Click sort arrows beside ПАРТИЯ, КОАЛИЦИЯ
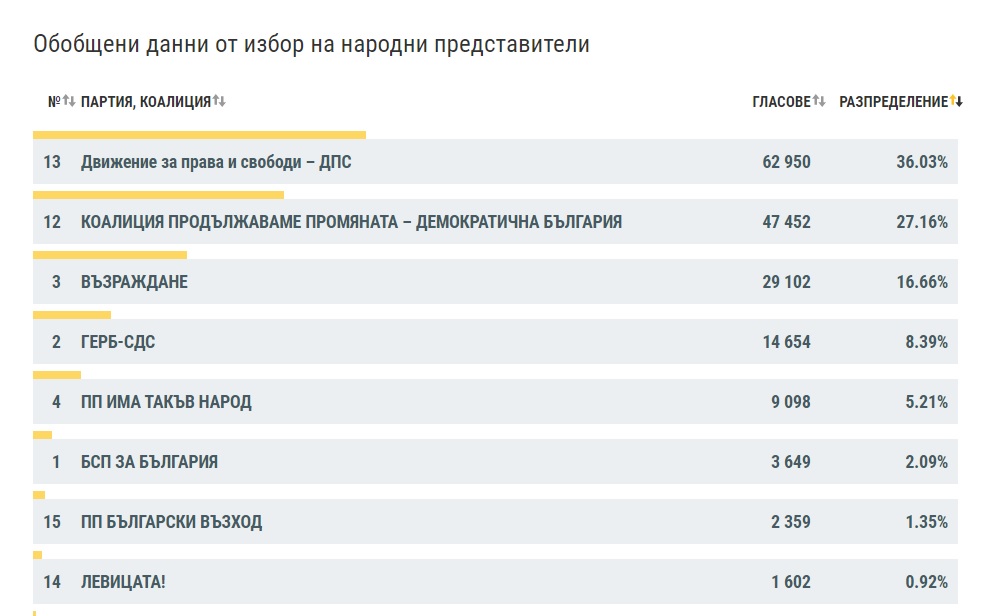 pyautogui.click(x=219, y=101)
